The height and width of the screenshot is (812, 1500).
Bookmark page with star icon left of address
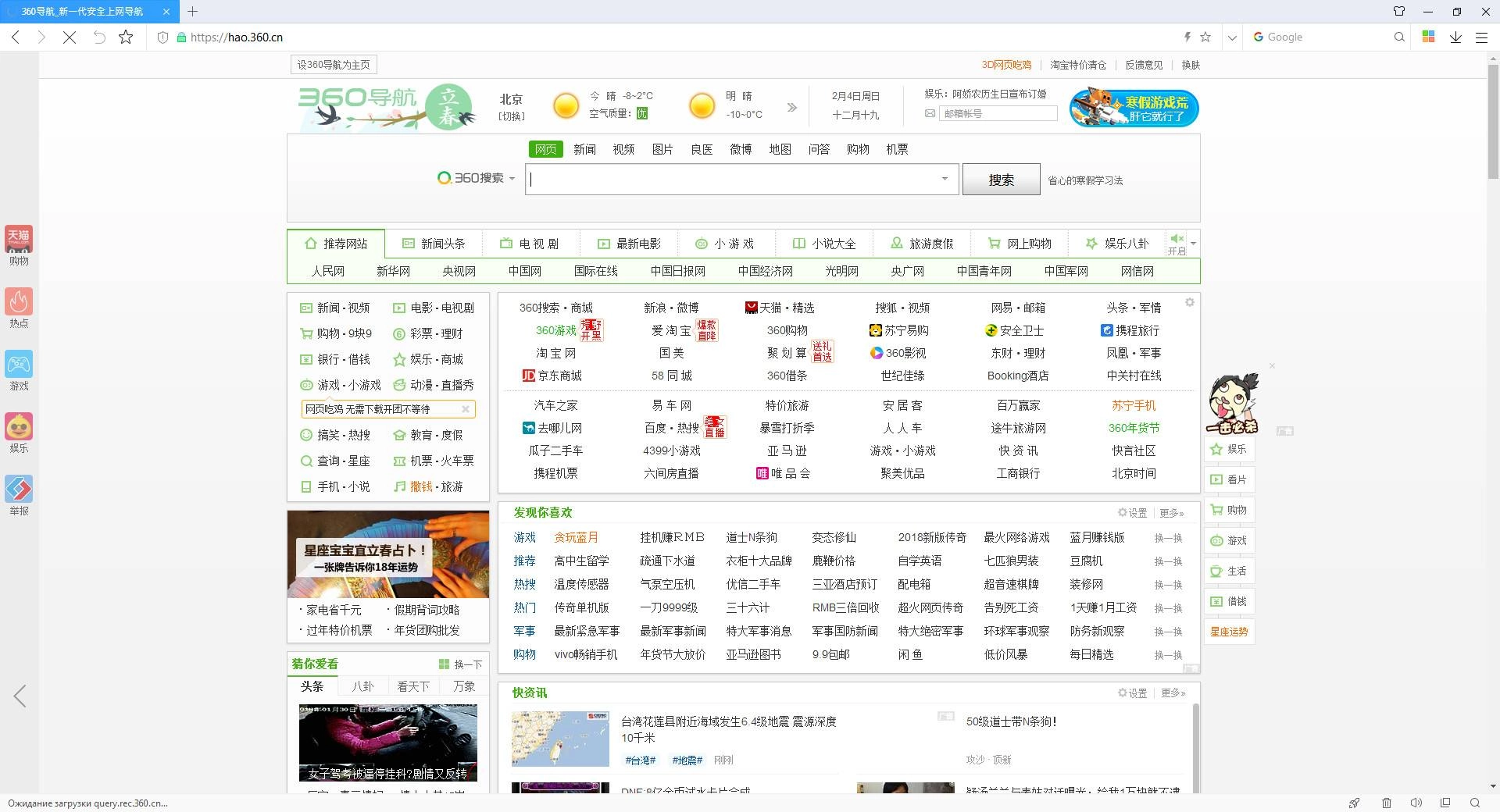click(x=126, y=37)
